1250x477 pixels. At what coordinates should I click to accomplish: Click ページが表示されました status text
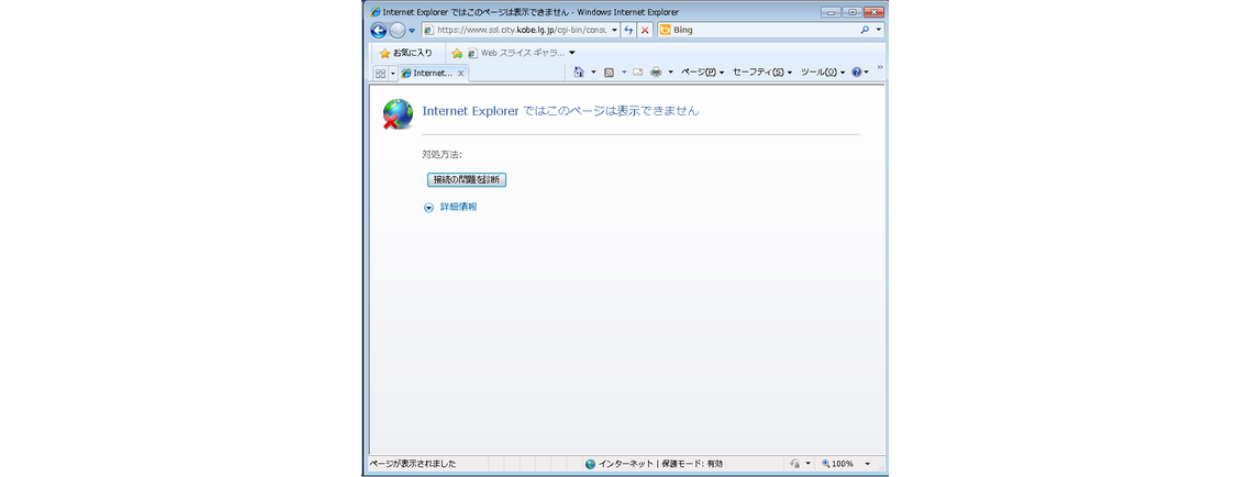click(413, 464)
